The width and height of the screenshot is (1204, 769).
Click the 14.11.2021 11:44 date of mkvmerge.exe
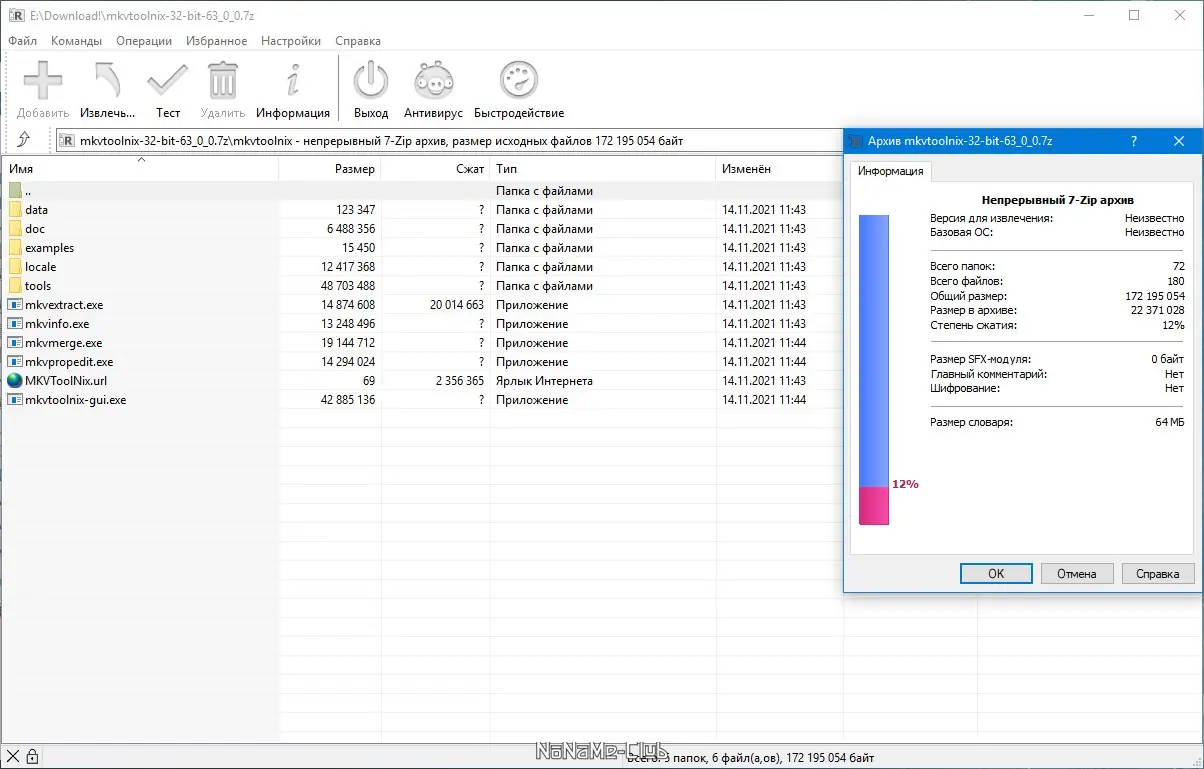(x=764, y=343)
